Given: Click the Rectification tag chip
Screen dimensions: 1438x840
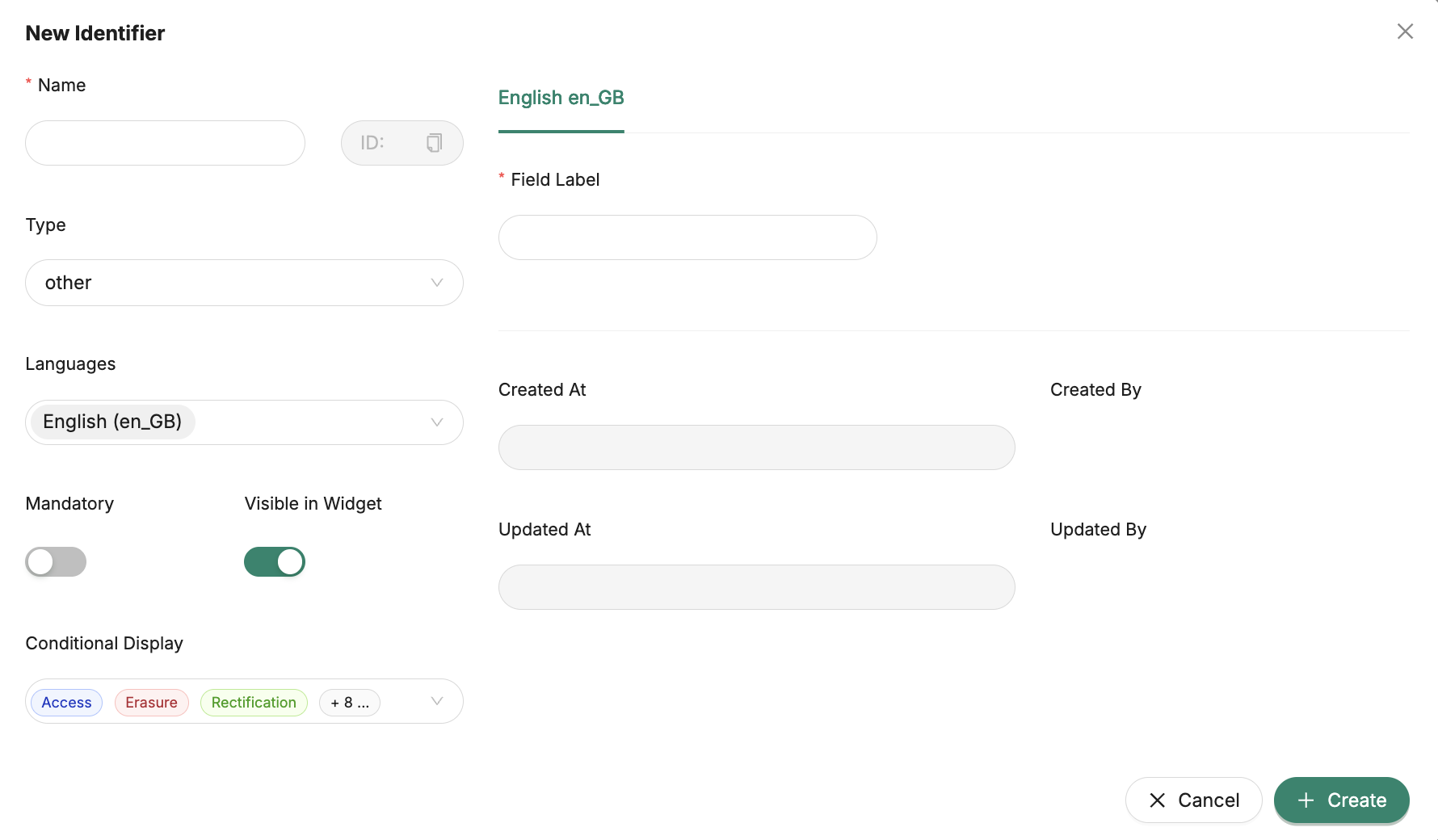Looking at the screenshot, I should click(x=254, y=703).
